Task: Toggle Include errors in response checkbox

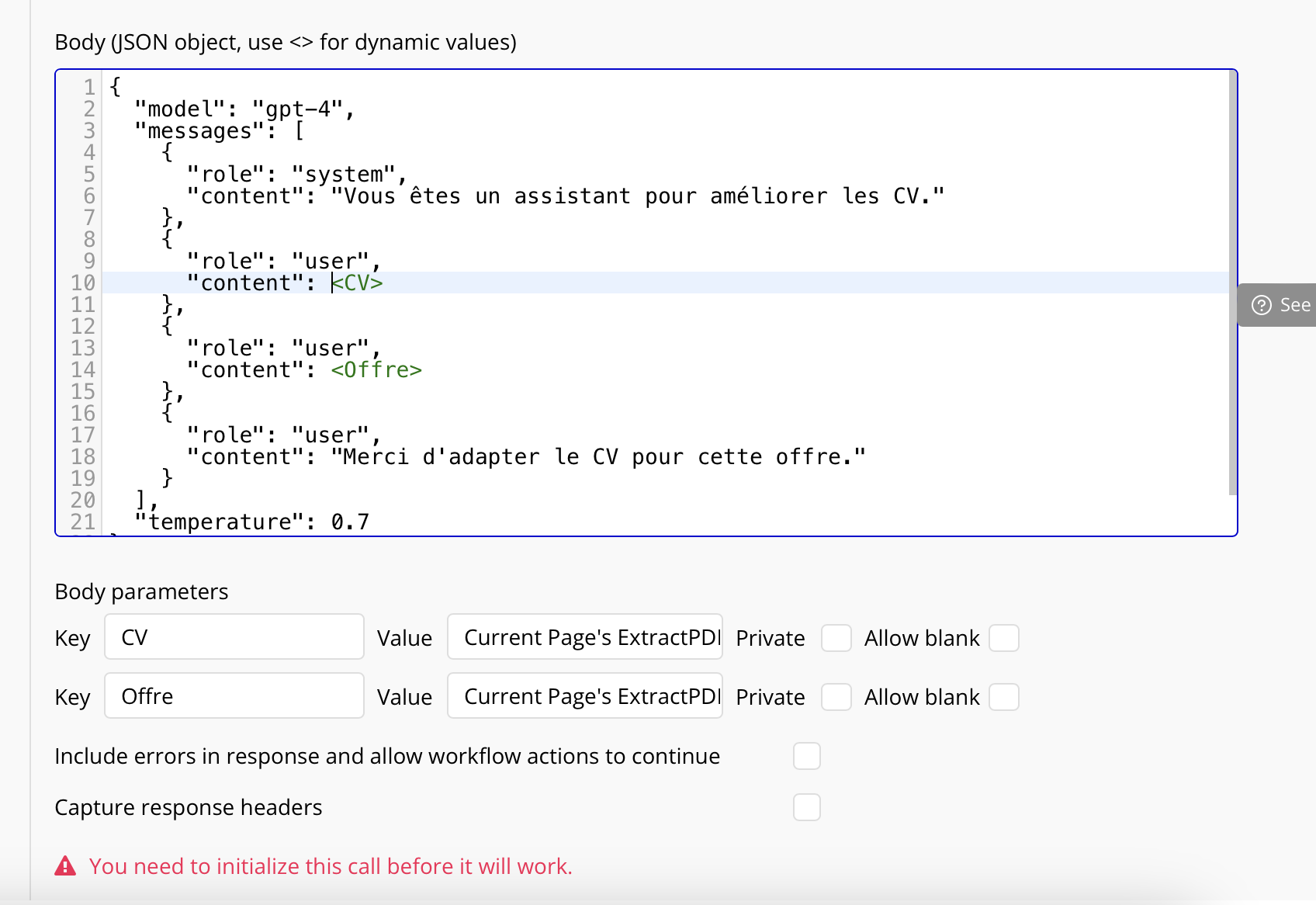Action: [806, 756]
